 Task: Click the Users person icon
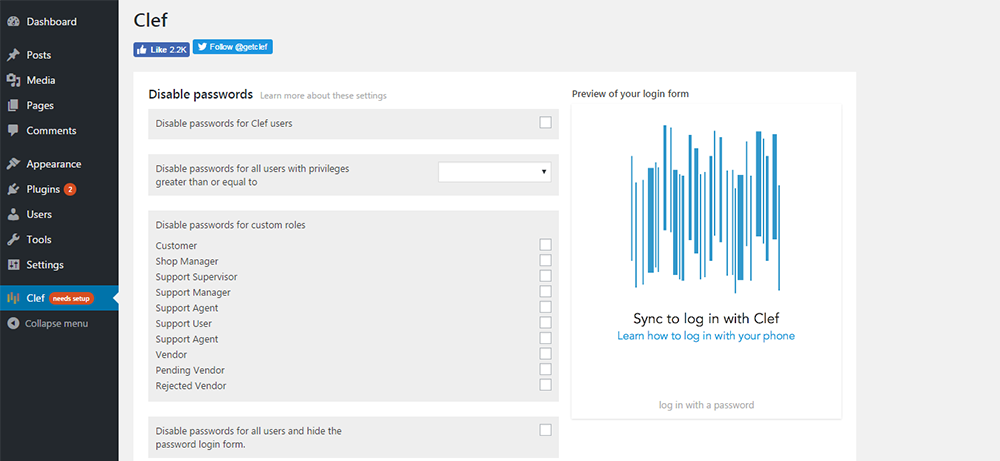13,214
